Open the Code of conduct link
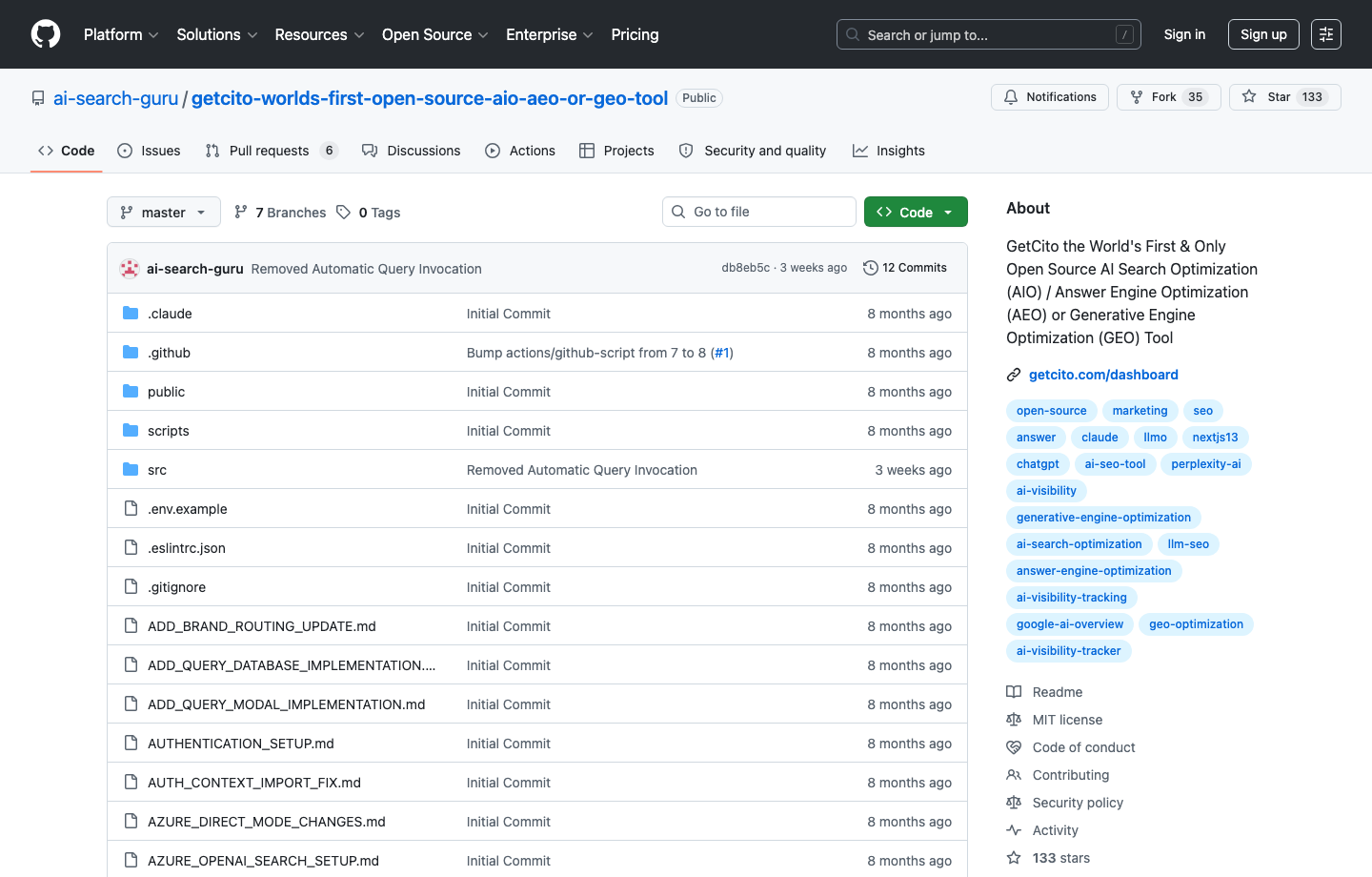This screenshot has height=877, width=1372. coord(1071,747)
